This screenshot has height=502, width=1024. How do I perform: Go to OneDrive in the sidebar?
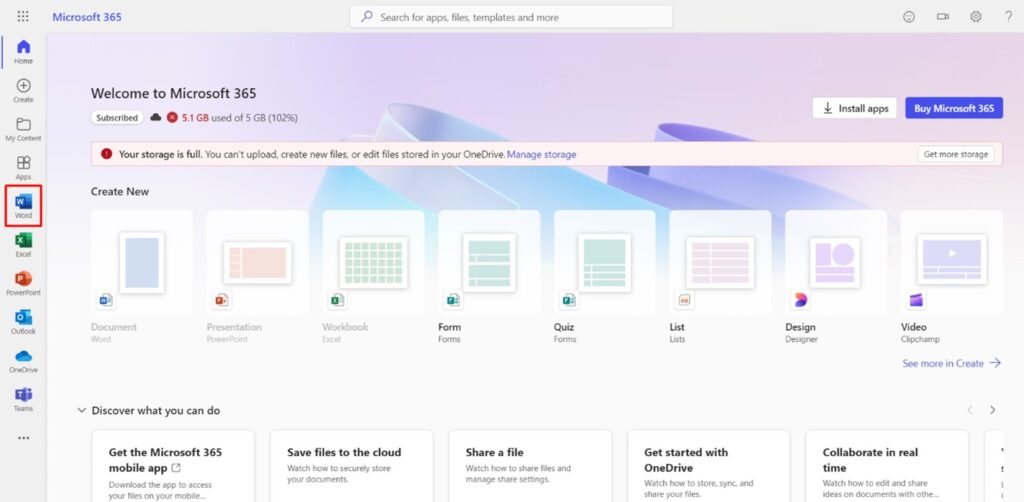(23, 360)
